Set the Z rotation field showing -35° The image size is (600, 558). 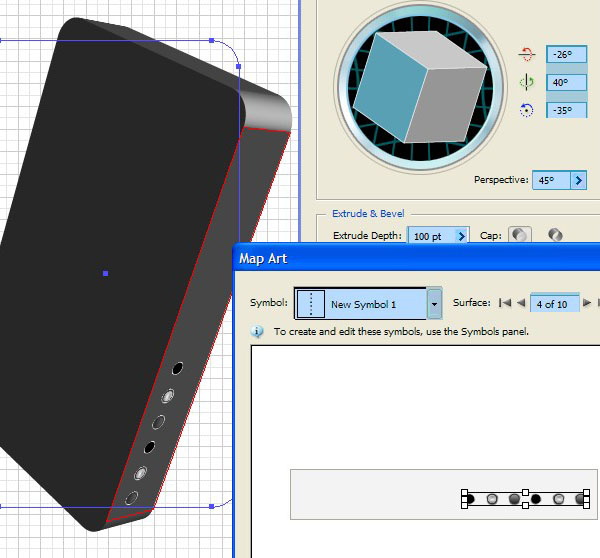pyautogui.click(x=566, y=110)
